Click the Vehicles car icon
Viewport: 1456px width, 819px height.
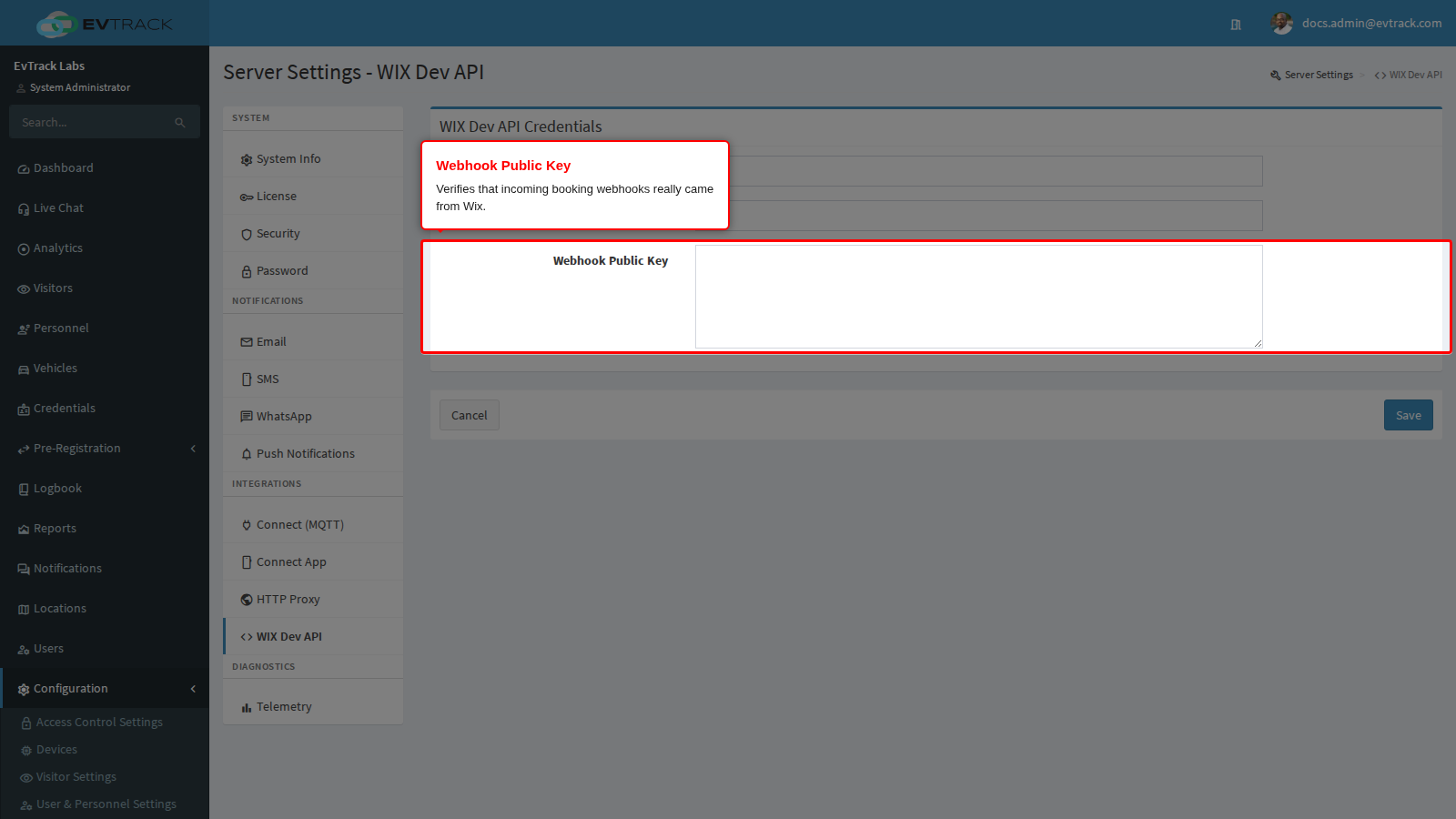pyautogui.click(x=24, y=369)
